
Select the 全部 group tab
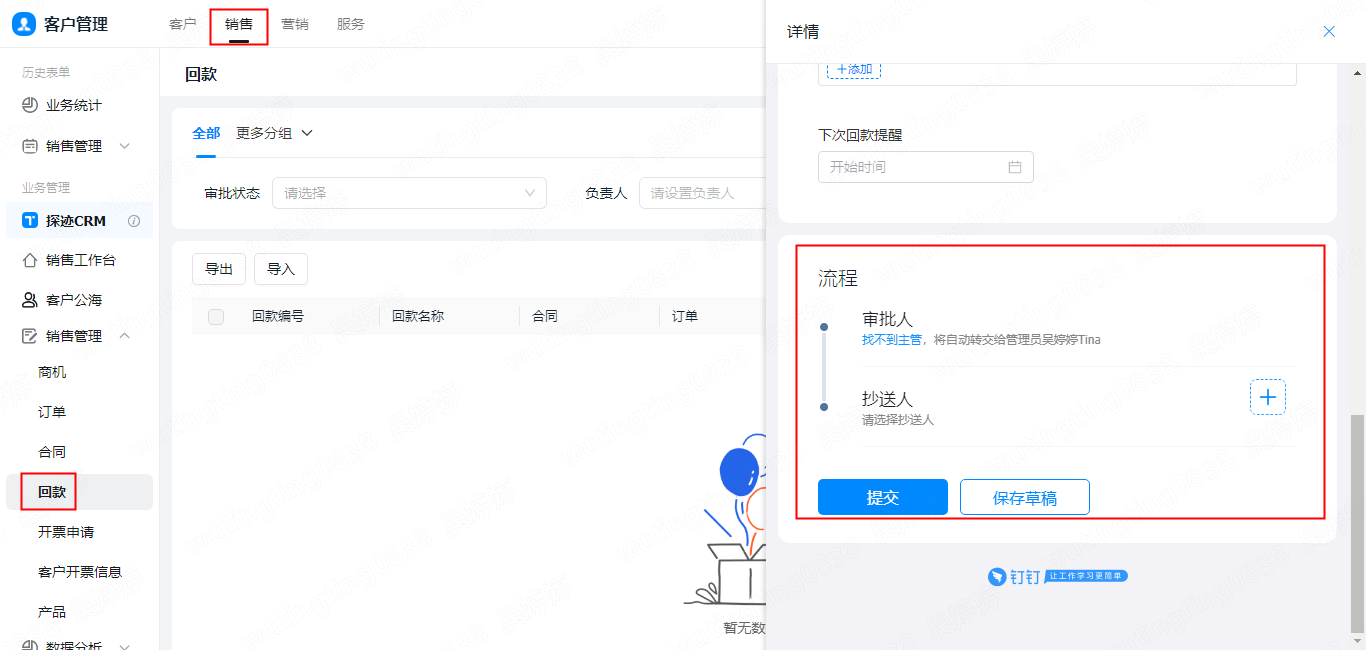[x=206, y=133]
